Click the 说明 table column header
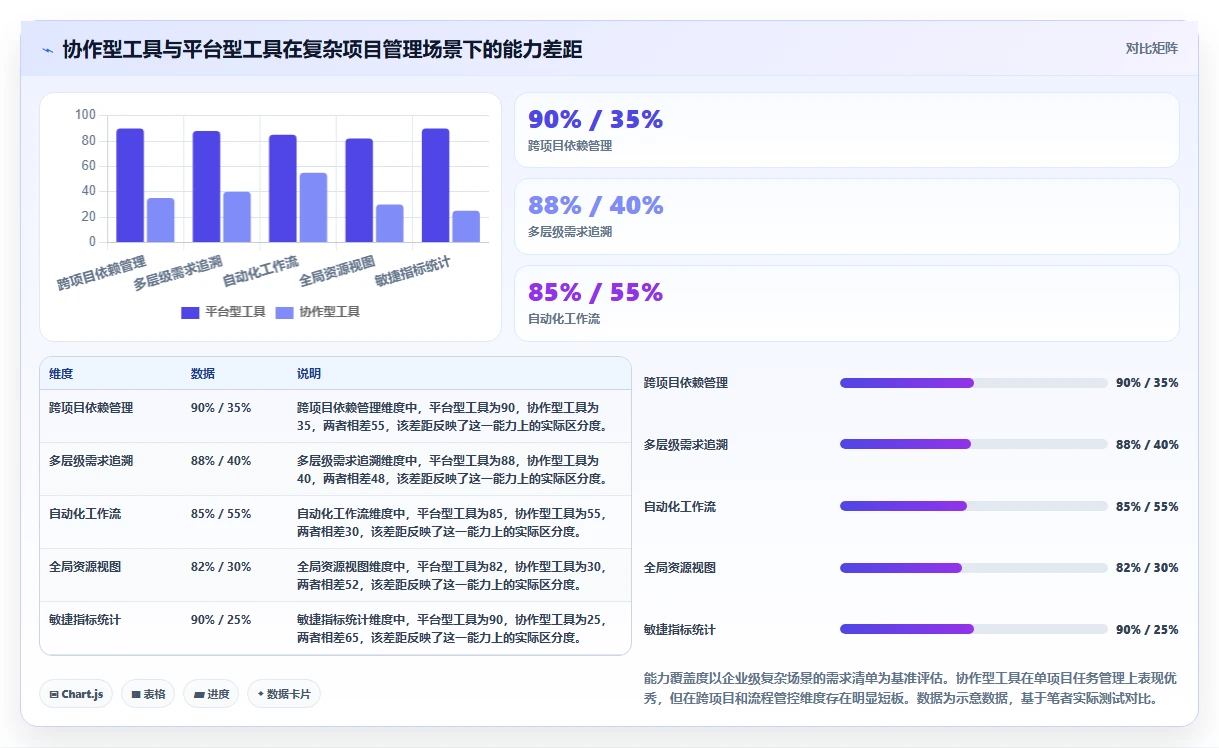 (309, 374)
